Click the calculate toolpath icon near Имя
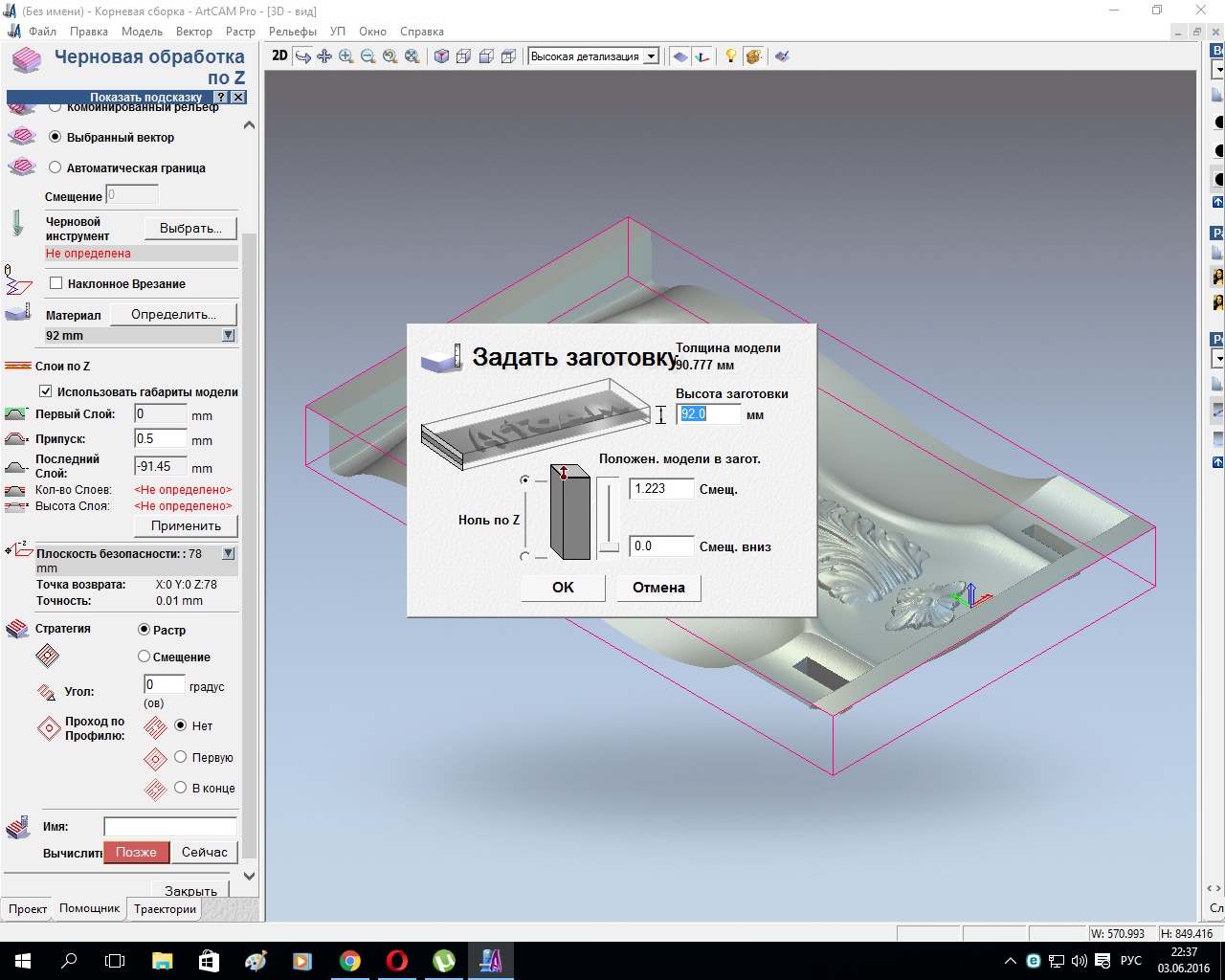The width and height of the screenshot is (1225, 980). tap(18, 827)
